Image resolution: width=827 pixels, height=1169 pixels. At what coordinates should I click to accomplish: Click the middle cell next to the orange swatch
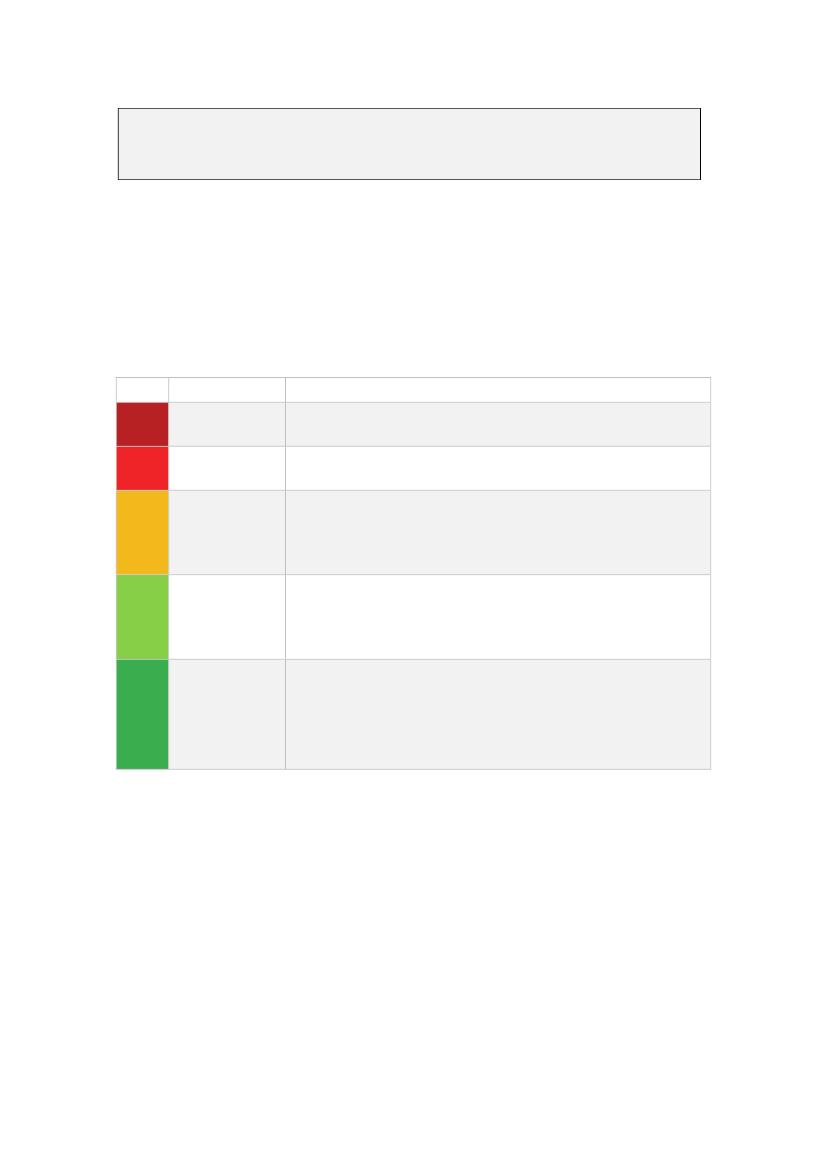[227, 532]
